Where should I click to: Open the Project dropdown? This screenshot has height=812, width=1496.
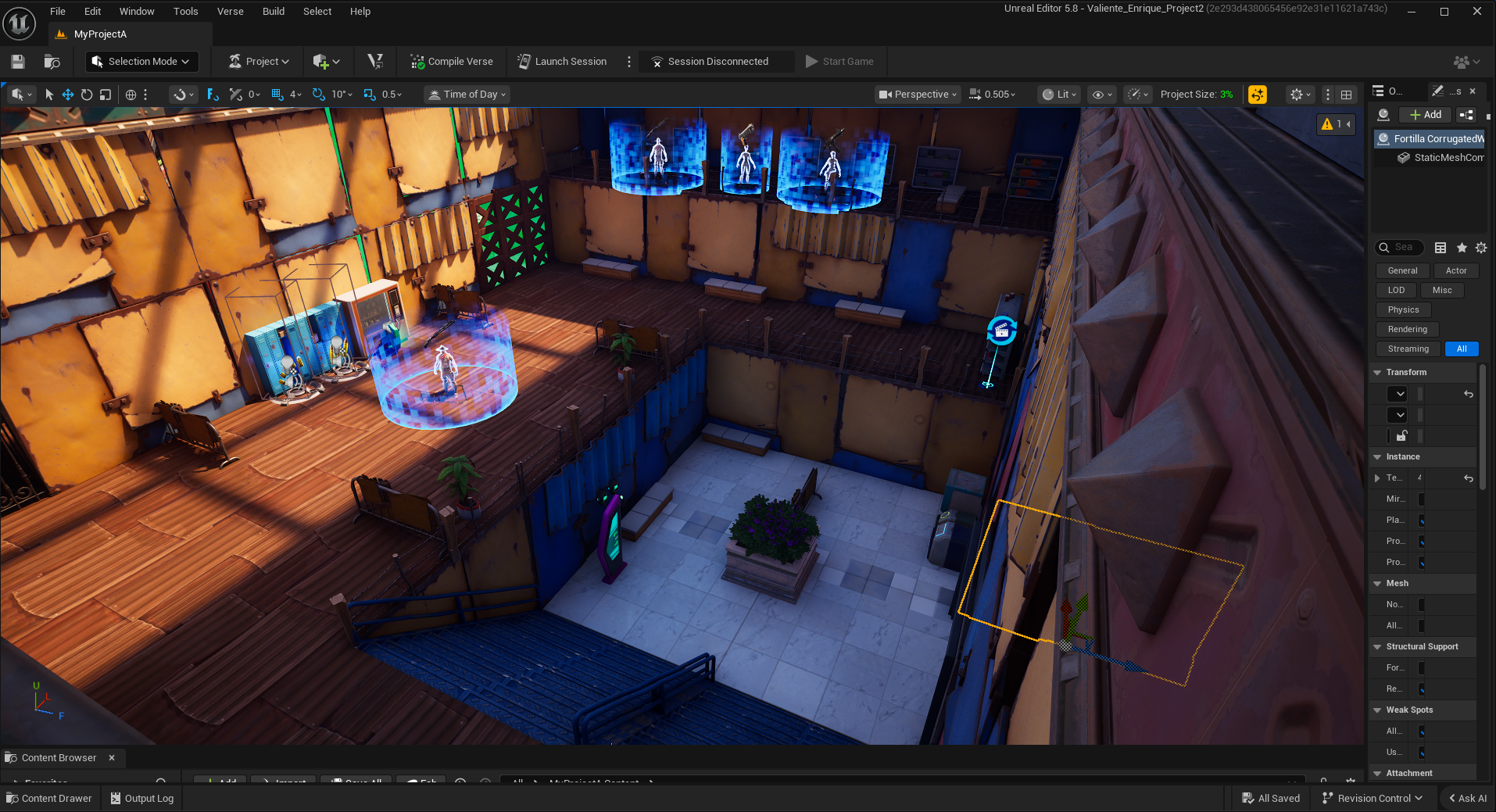pos(259,62)
